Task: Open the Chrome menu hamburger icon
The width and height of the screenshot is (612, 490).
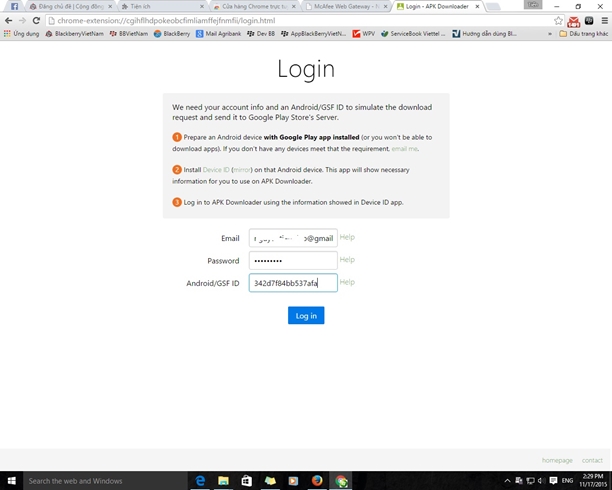Action: tap(602, 20)
